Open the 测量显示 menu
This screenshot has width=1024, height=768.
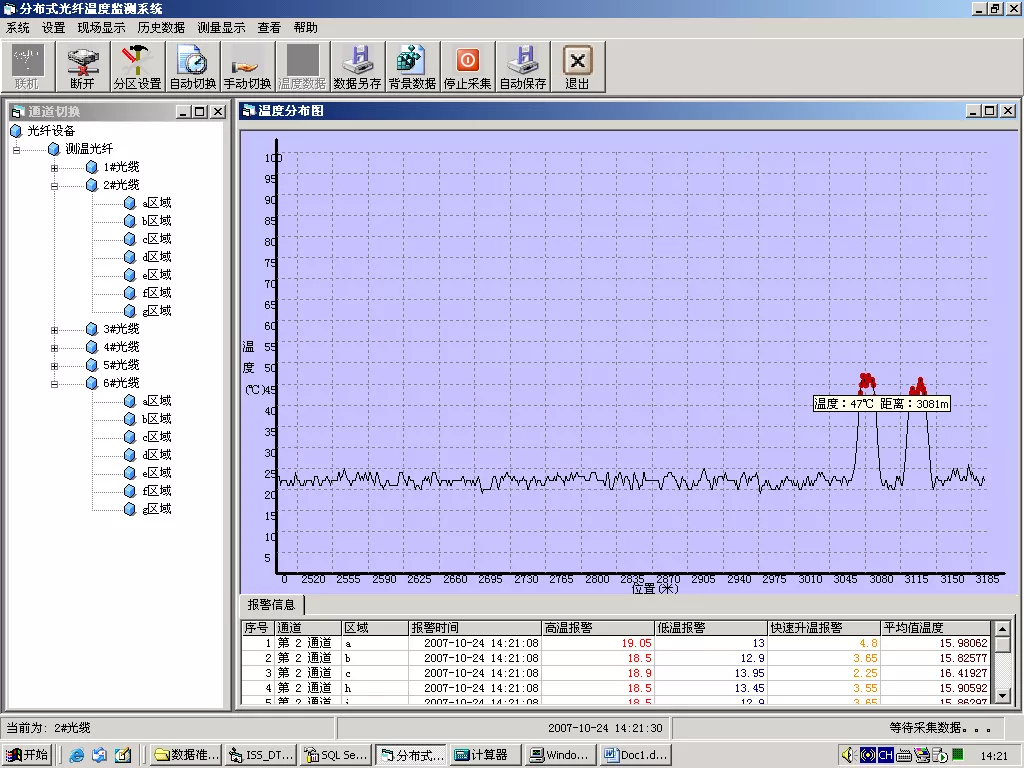(x=221, y=28)
